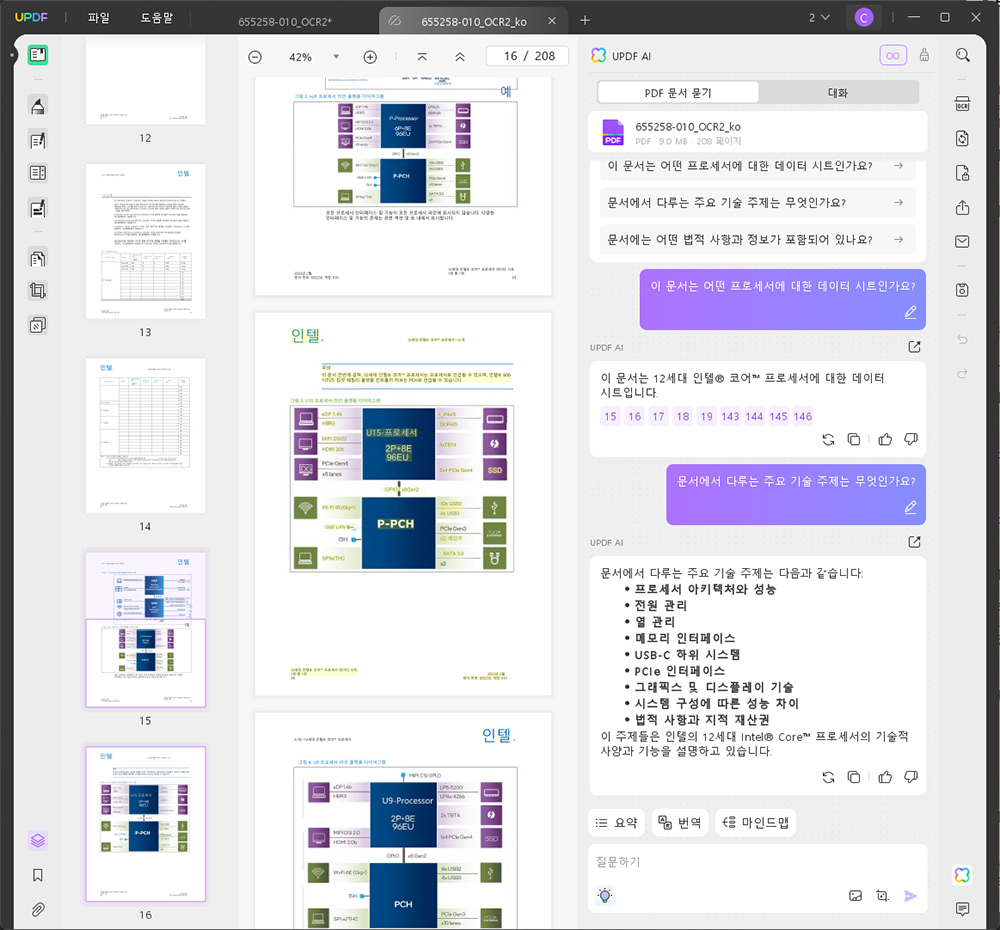Click the zoom in plus button
Screen dimensions: 1000x930
370,57
